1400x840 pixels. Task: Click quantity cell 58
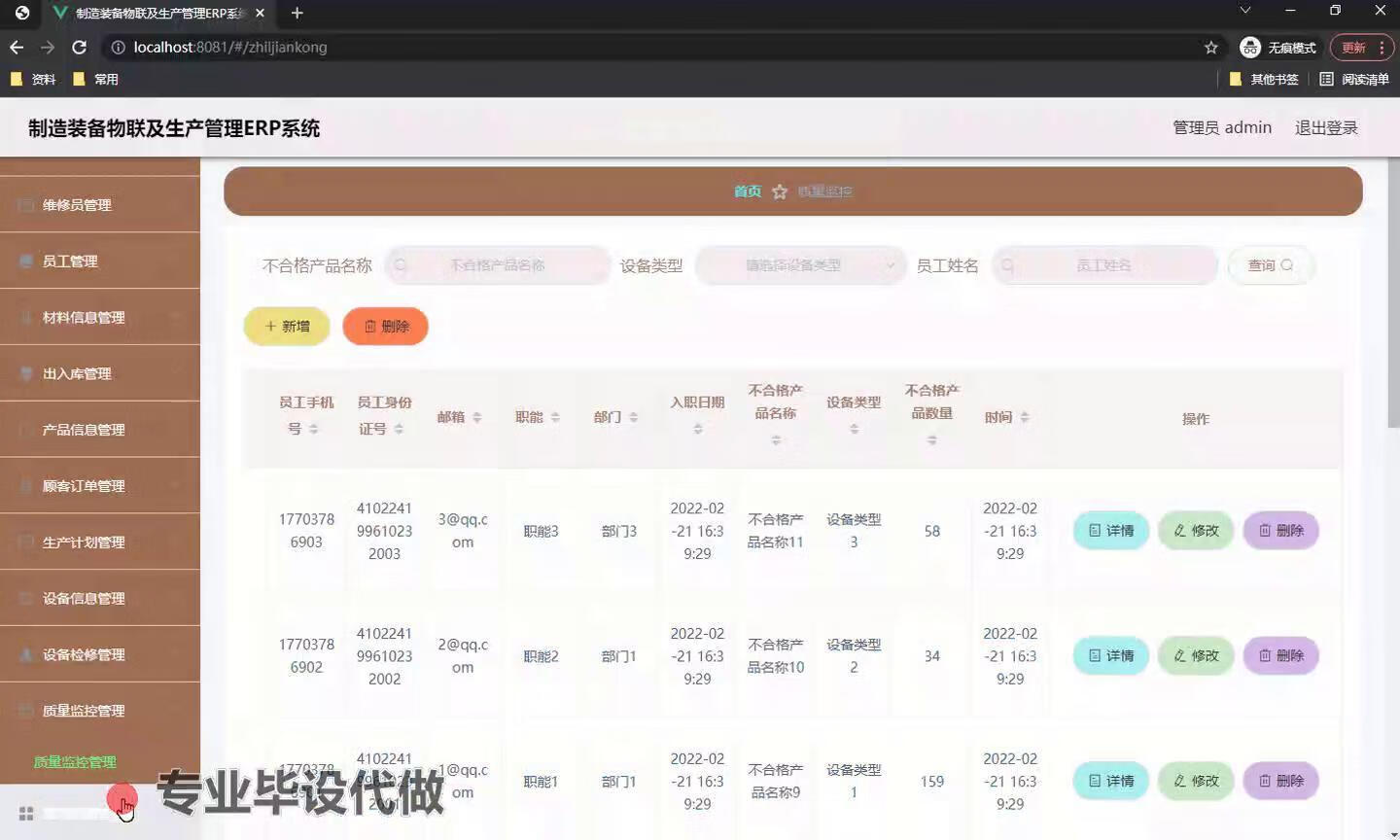click(932, 531)
